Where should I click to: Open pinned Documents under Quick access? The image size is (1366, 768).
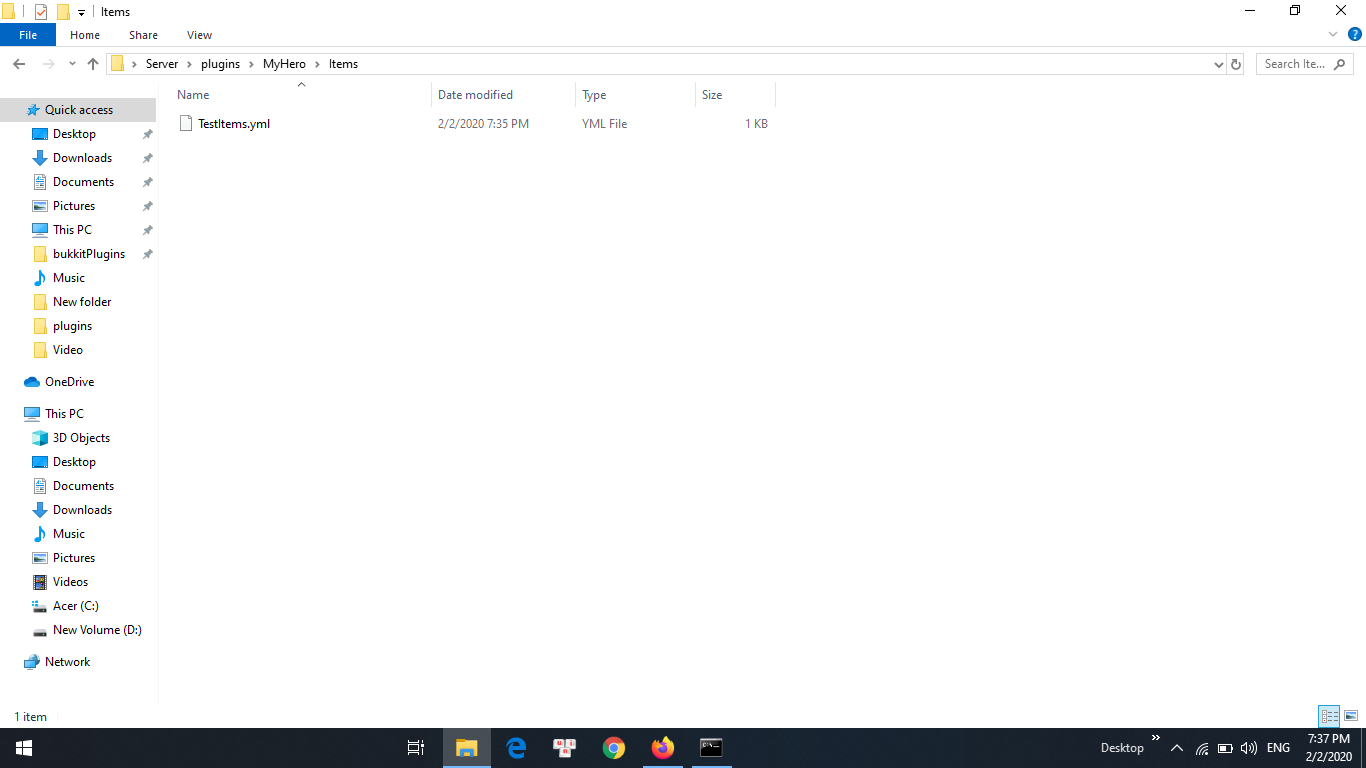tap(83, 182)
